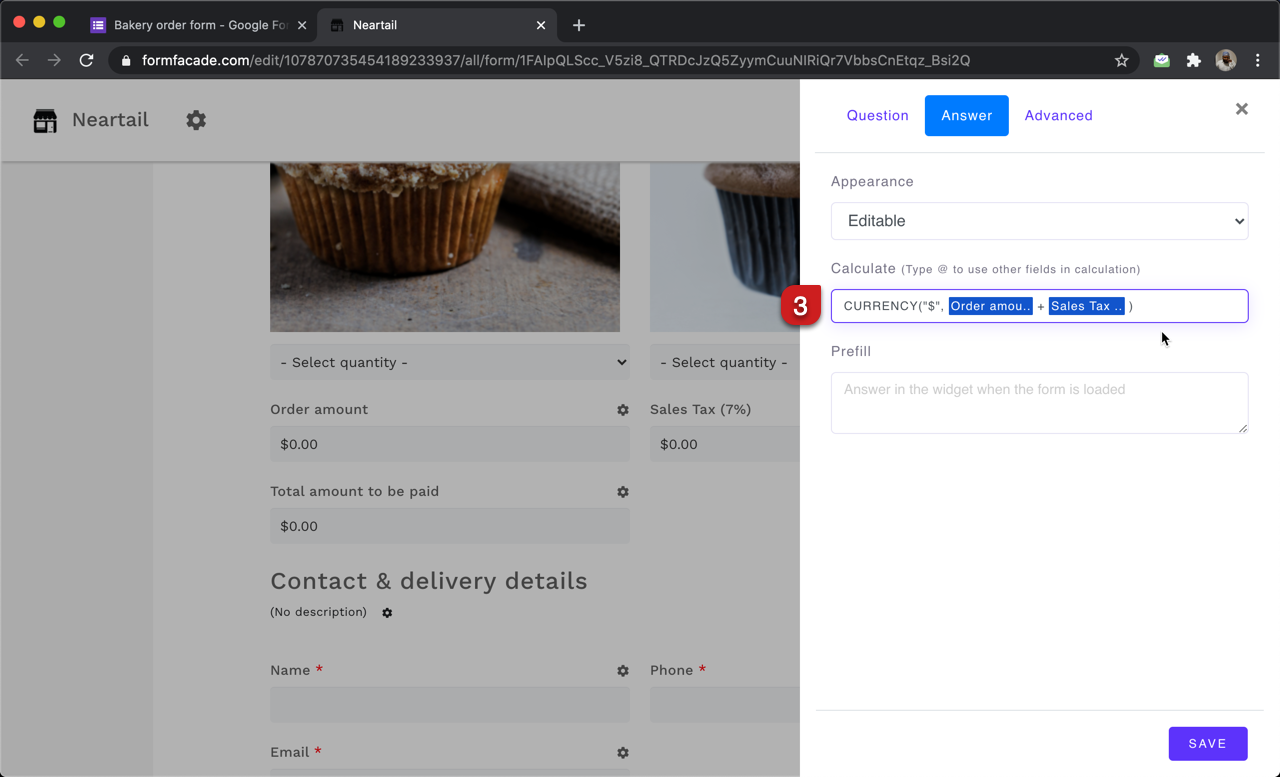
Task: Switch to the Advanced tab
Action: point(1058,116)
